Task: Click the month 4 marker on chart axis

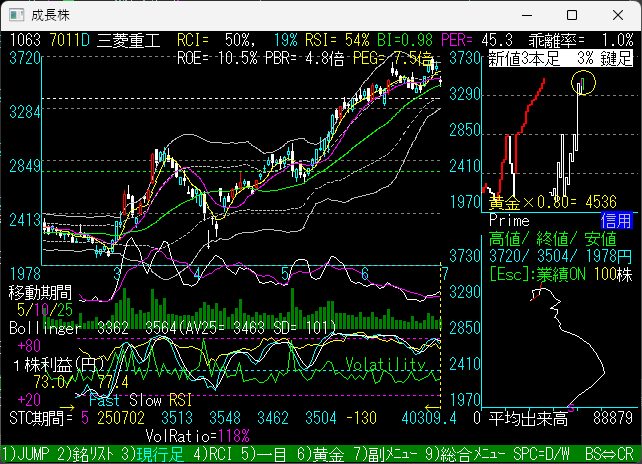Action: coord(197,274)
